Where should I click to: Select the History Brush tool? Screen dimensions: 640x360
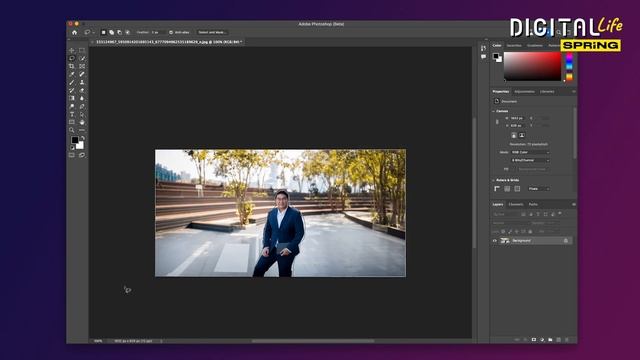72,90
